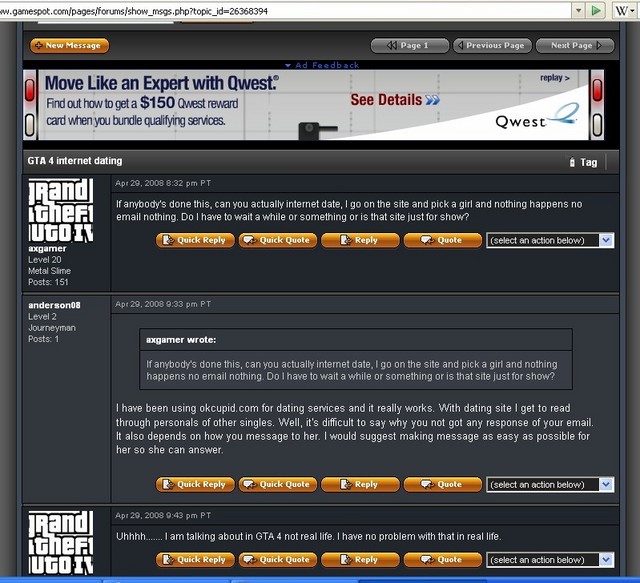The image size is (640, 583).
Task: Click See Details in Qwest ad
Action: click(x=394, y=100)
